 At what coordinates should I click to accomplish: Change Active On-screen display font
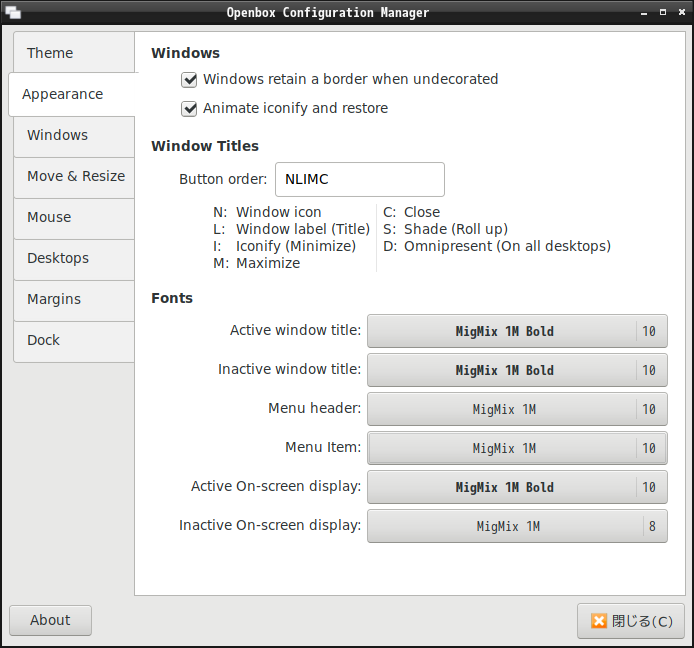pyautogui.click(x=517, y=487)
